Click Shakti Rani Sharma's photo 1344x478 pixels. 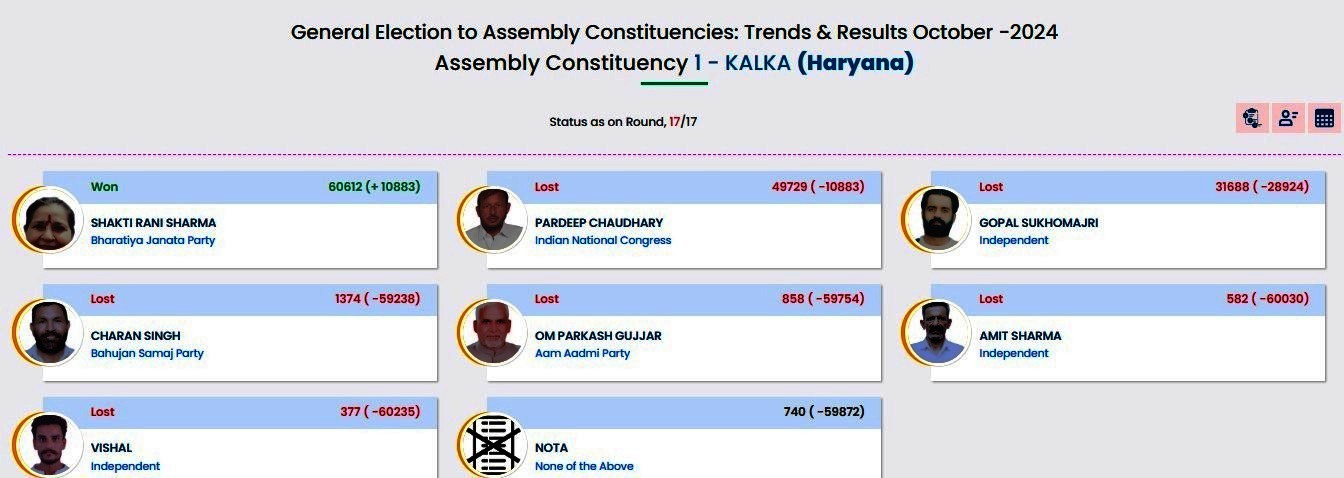click(49, 220)
